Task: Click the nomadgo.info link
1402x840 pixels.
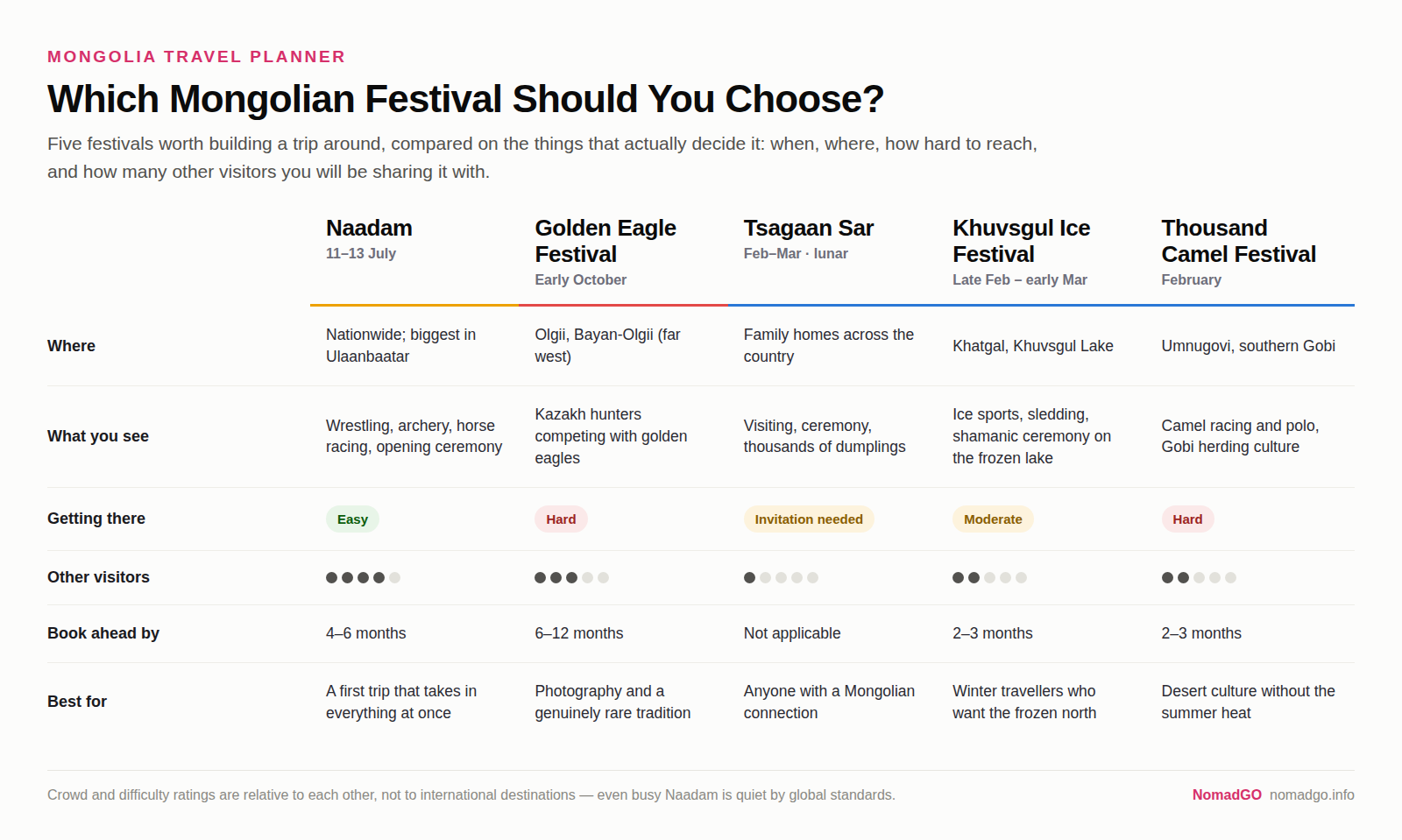Action: tap(1312, 794)
